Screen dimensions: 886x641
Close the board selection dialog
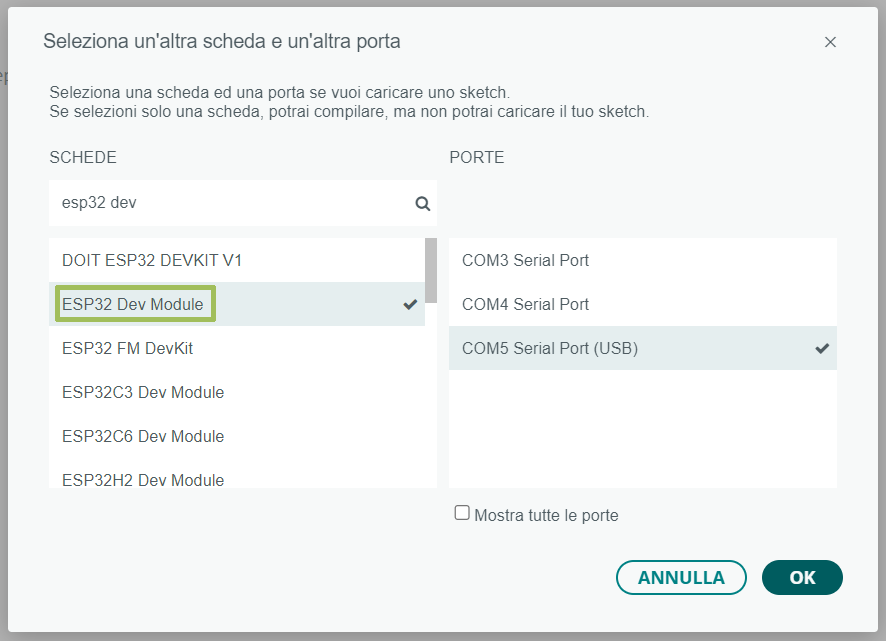tap(829, 42)
